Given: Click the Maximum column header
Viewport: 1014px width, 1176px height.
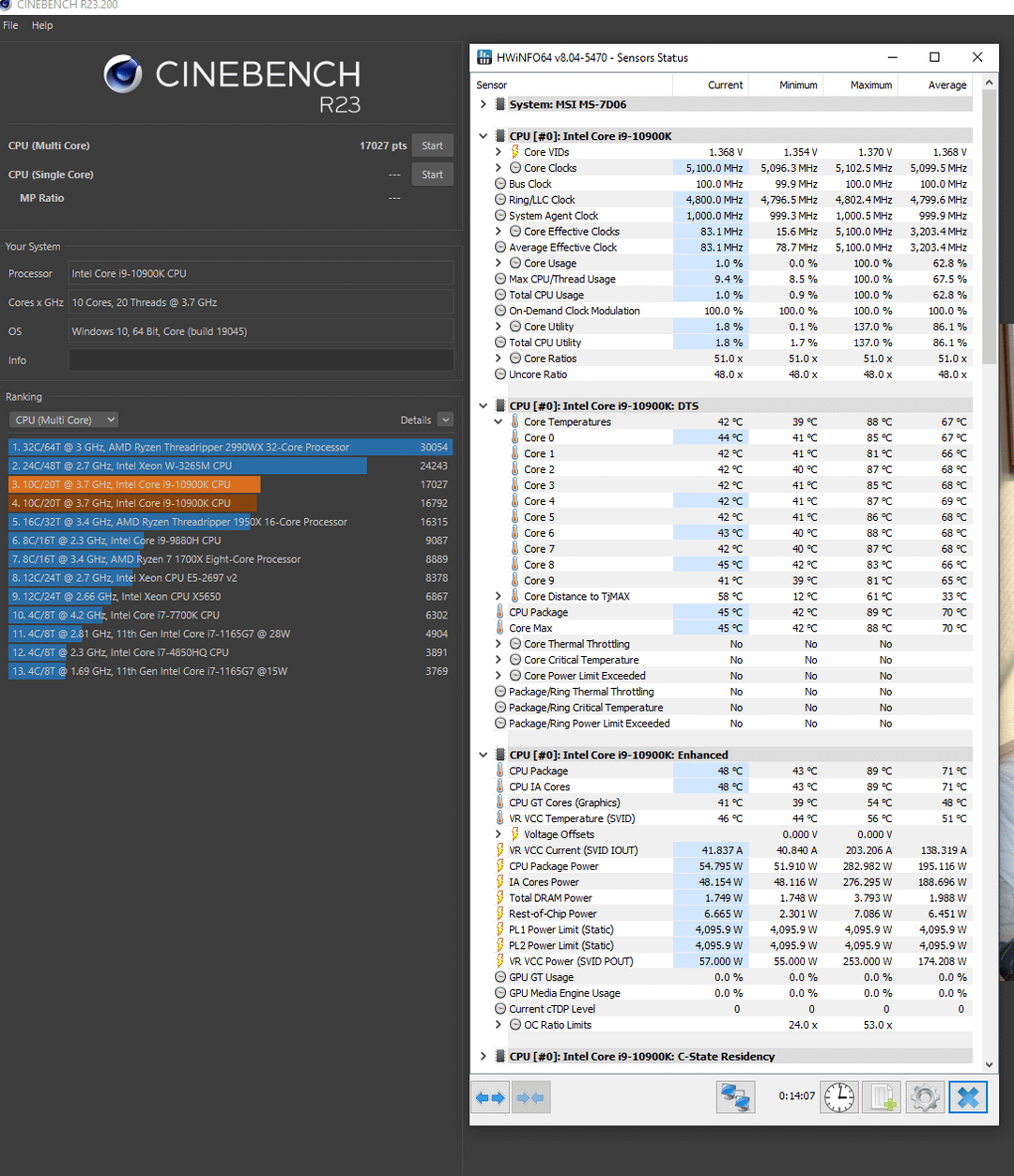Looking at the screenshot, I should click(861, 84).
